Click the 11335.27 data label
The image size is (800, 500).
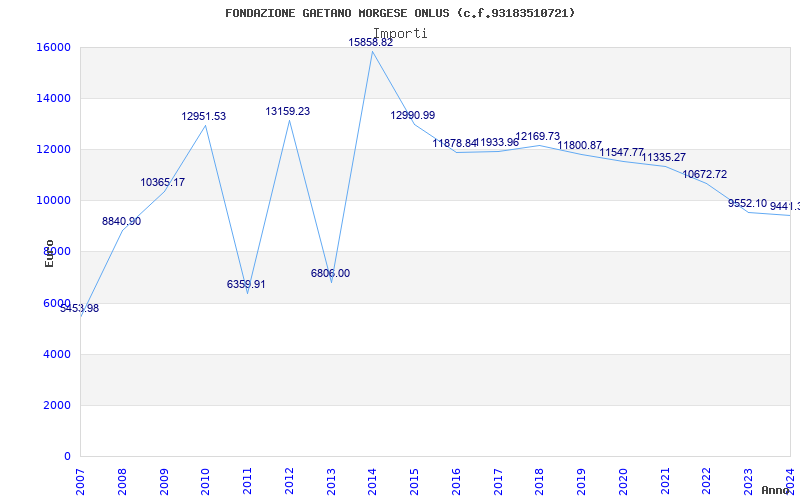(x=664, y=157)
